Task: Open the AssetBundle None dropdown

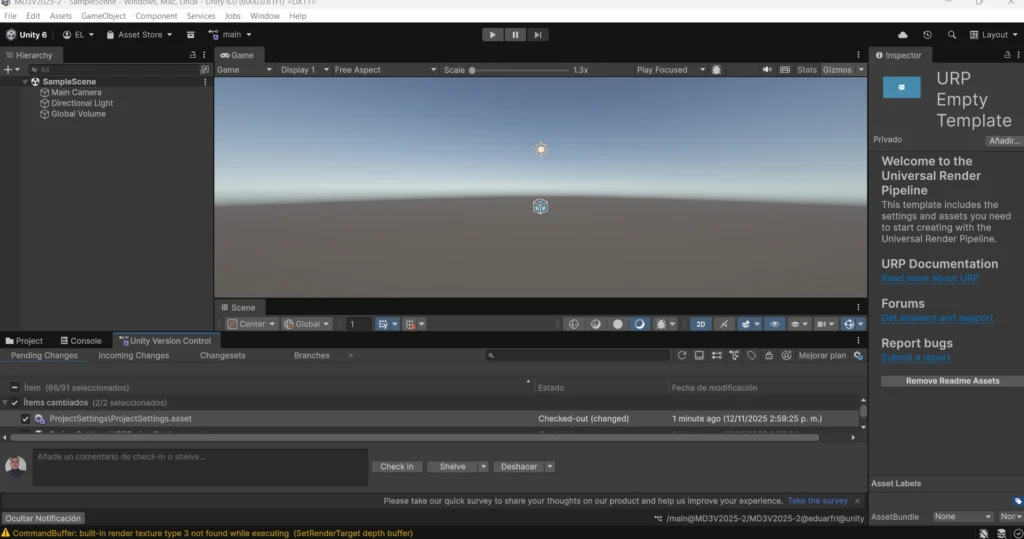Action: tap(962, 517)
